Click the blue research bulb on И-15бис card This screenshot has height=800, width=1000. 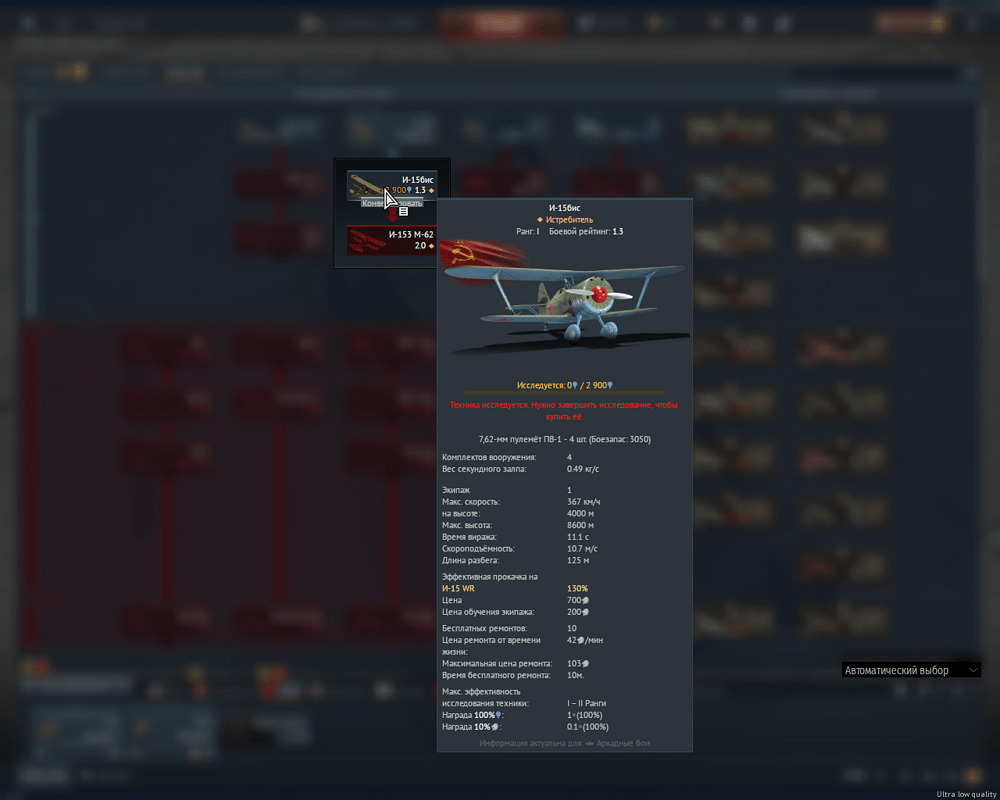click(x=410, y=190)
